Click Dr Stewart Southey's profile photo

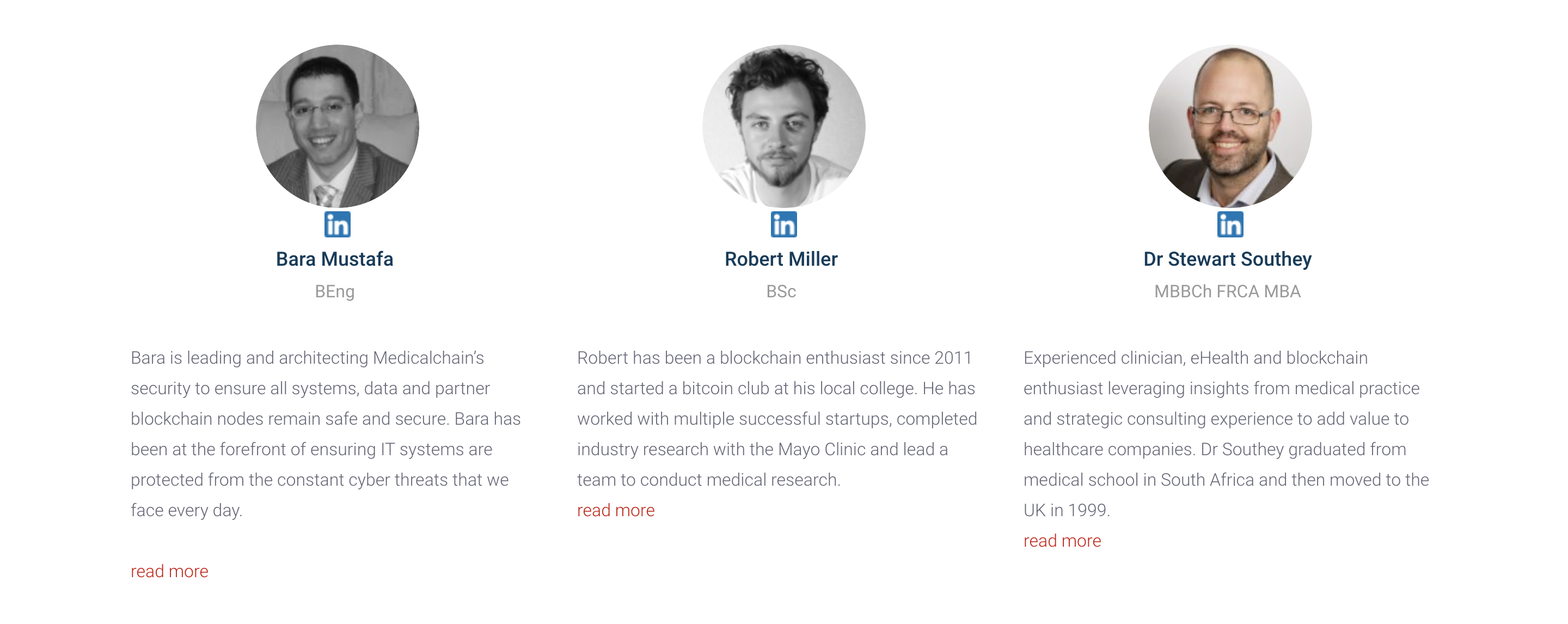coord(1229,125)
